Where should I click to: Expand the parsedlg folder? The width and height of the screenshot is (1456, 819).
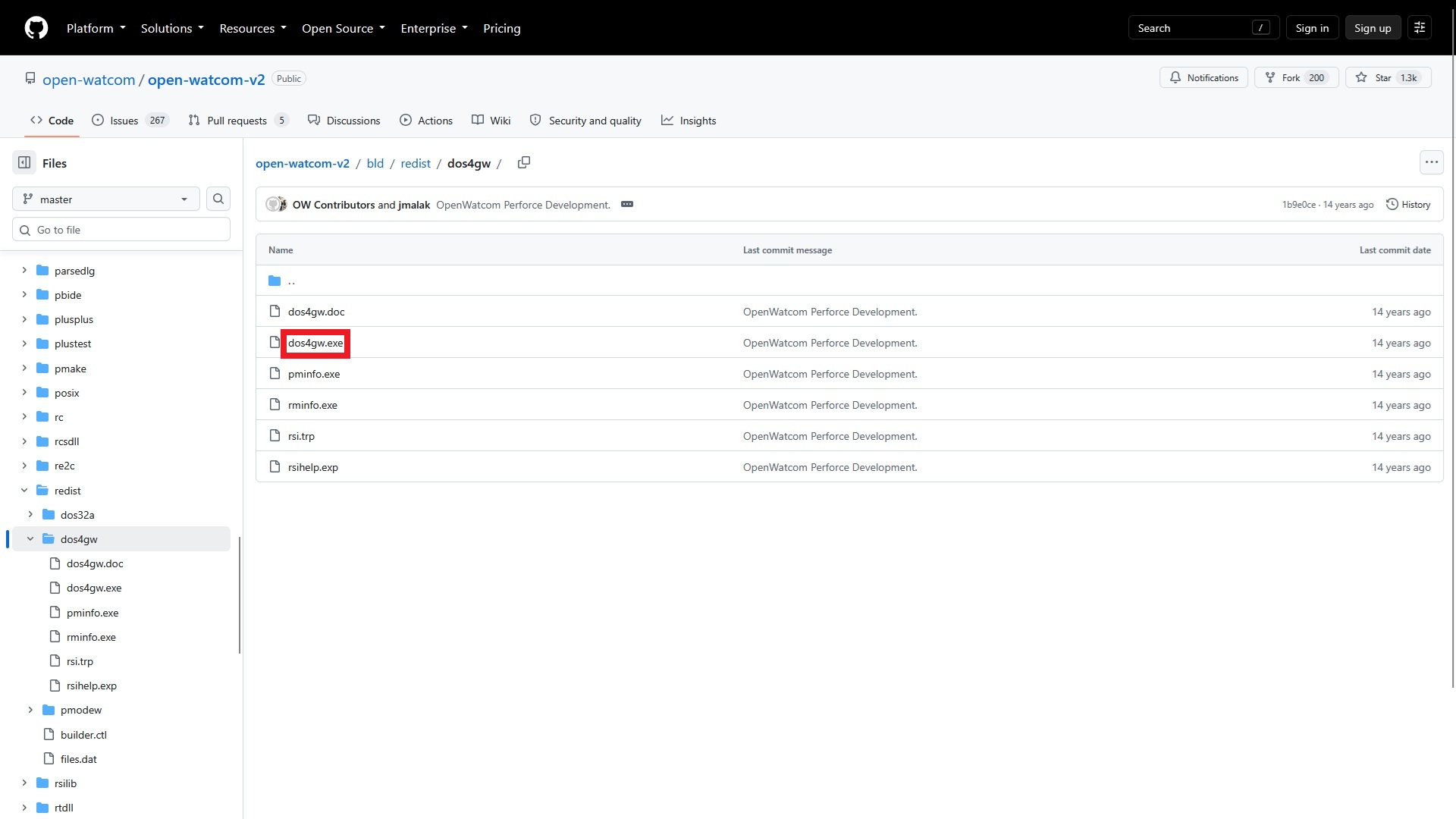(24, 271)
